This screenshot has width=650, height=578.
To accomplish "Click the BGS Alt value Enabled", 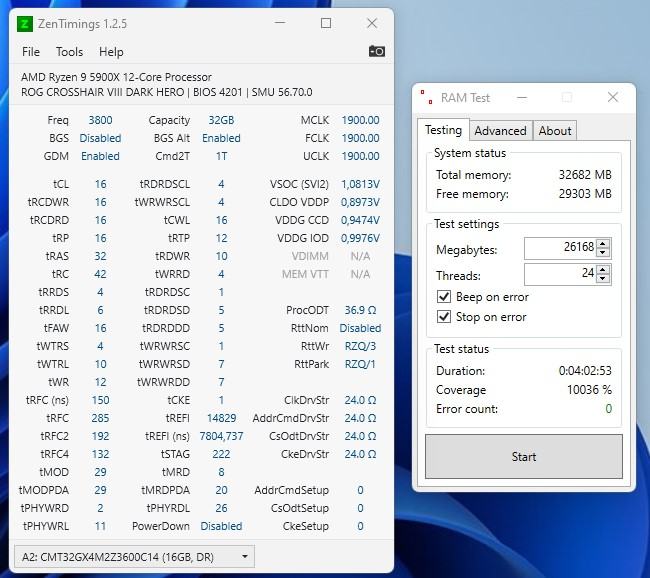I will pos(221,138).
